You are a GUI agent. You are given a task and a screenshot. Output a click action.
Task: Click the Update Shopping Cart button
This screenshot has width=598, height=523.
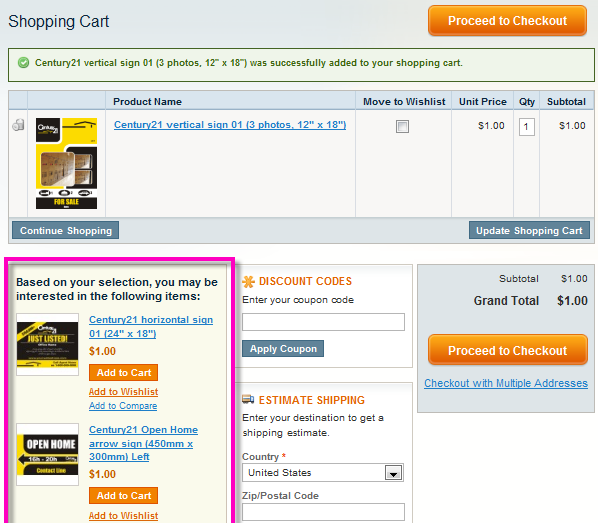tap(529, 230)
